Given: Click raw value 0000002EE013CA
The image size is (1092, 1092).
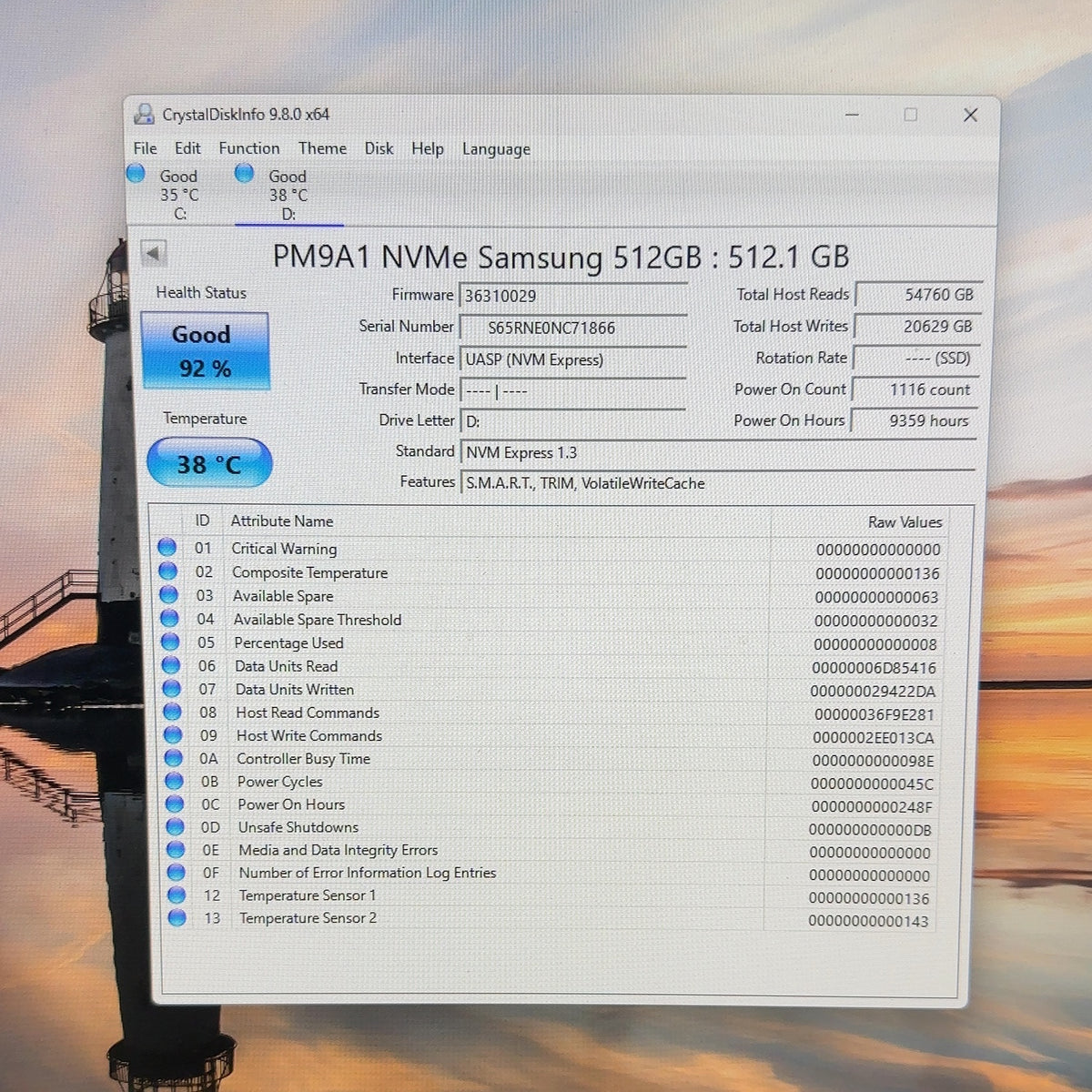Looking at the screenshot, I should coord(873,738).
